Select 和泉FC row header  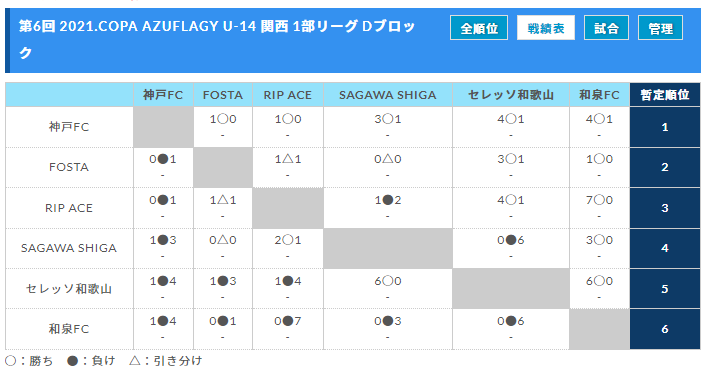click(69, 329)
